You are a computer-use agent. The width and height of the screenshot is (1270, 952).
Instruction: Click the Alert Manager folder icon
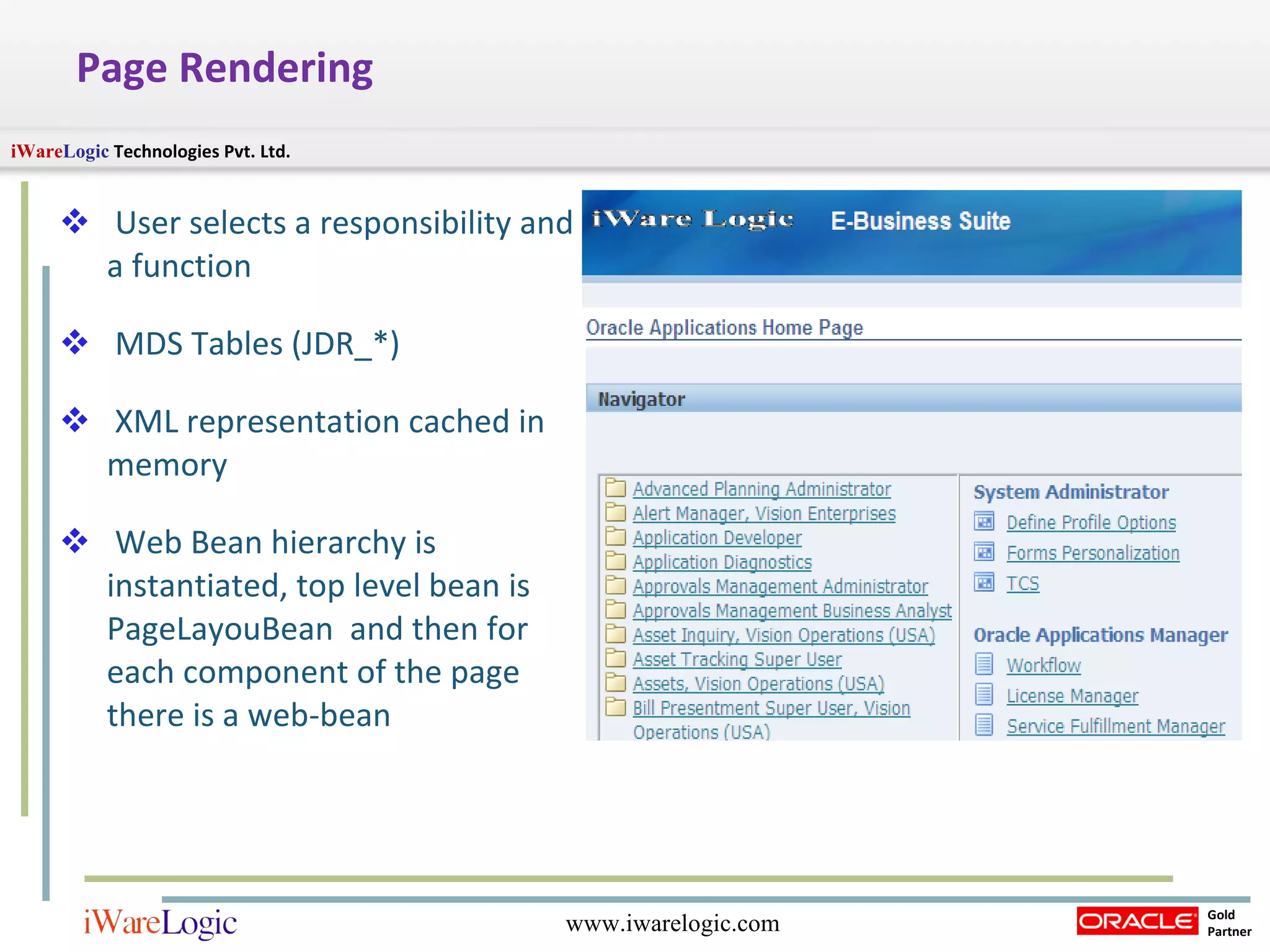[x=615, y=512]
